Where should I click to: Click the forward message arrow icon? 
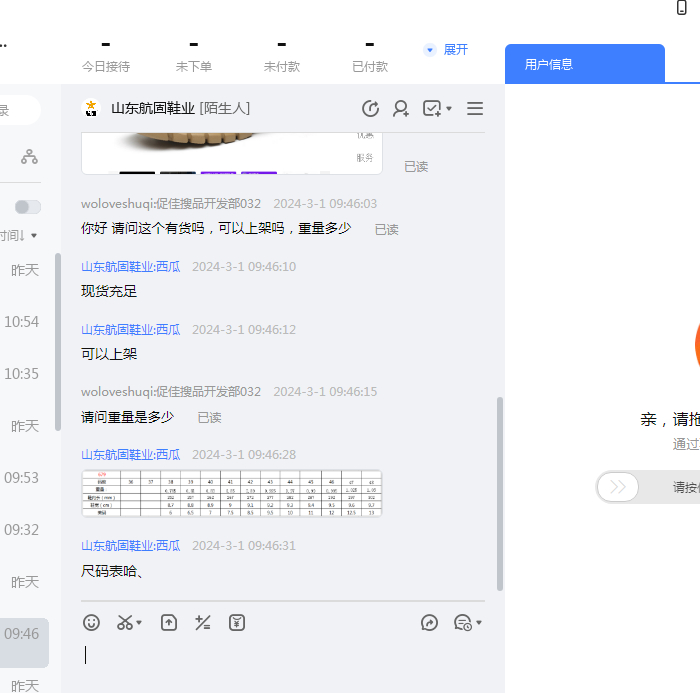click(430, 622)
